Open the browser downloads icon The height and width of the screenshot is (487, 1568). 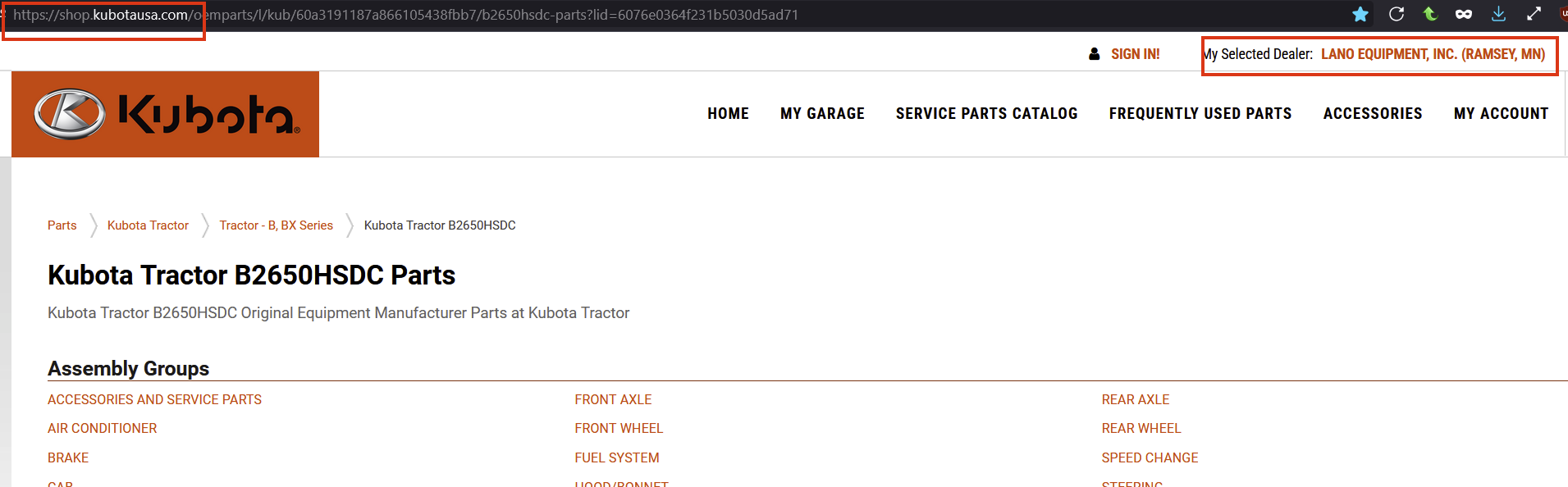coord(1498,14)
